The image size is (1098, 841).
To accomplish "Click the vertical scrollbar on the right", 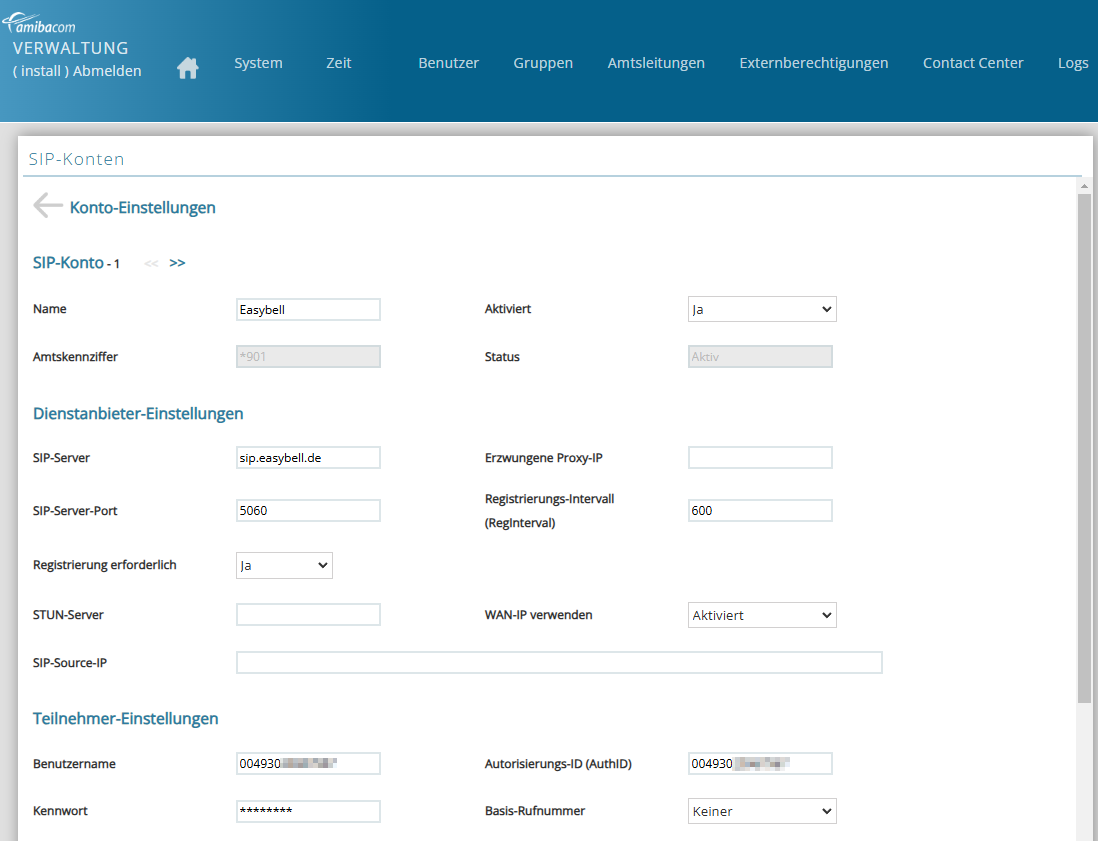I will (x=1084, y=450).
